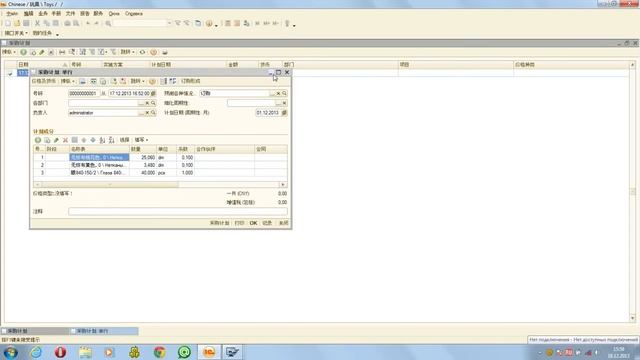
Task: Click Refresh icon in purchase plan list toolbar
Action: (142, 52)
